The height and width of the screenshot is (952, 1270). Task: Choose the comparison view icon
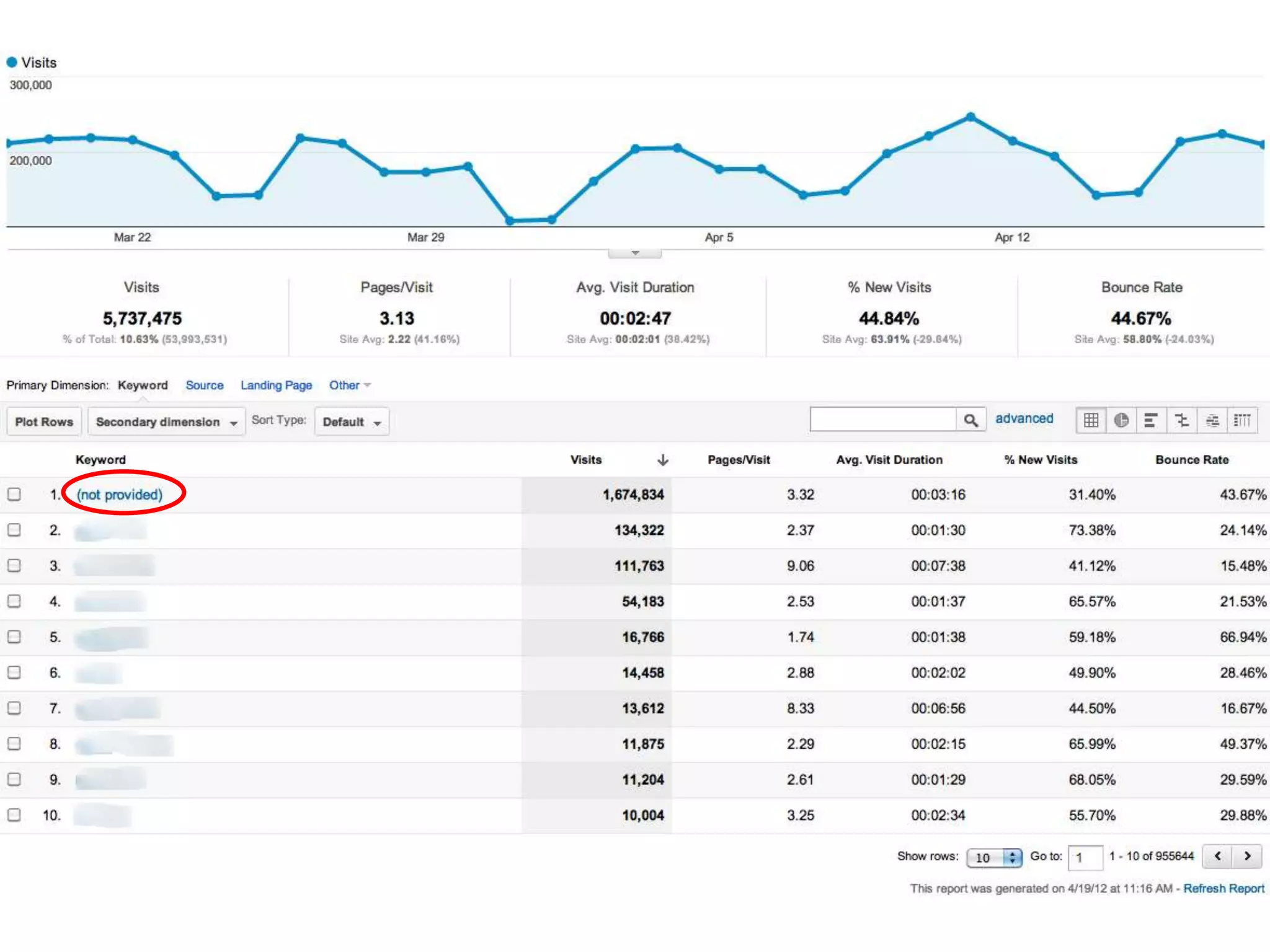click(x=1182, y=421)
